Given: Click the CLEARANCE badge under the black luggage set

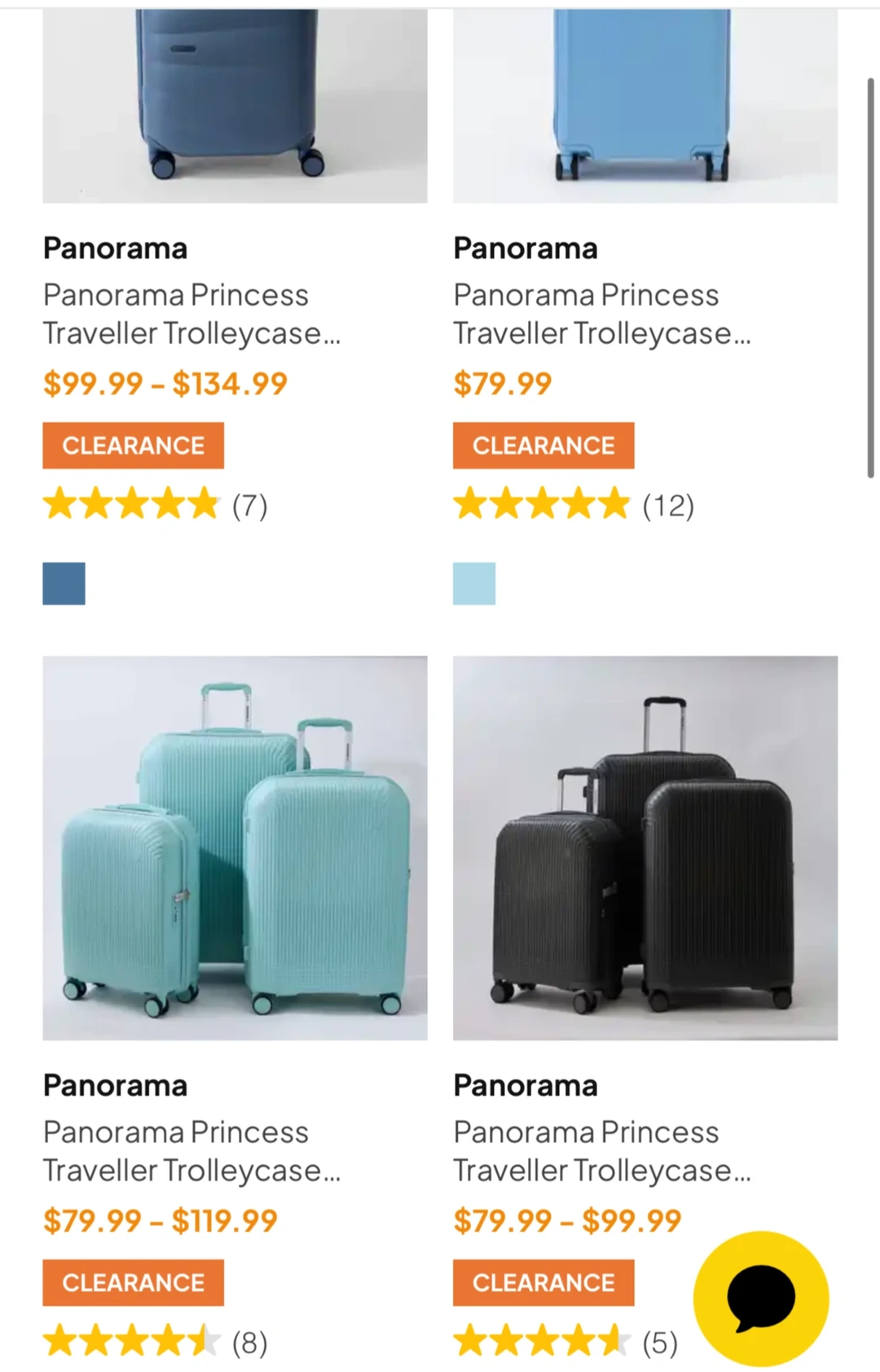Looking at the screenshot, I should 543,1282.
